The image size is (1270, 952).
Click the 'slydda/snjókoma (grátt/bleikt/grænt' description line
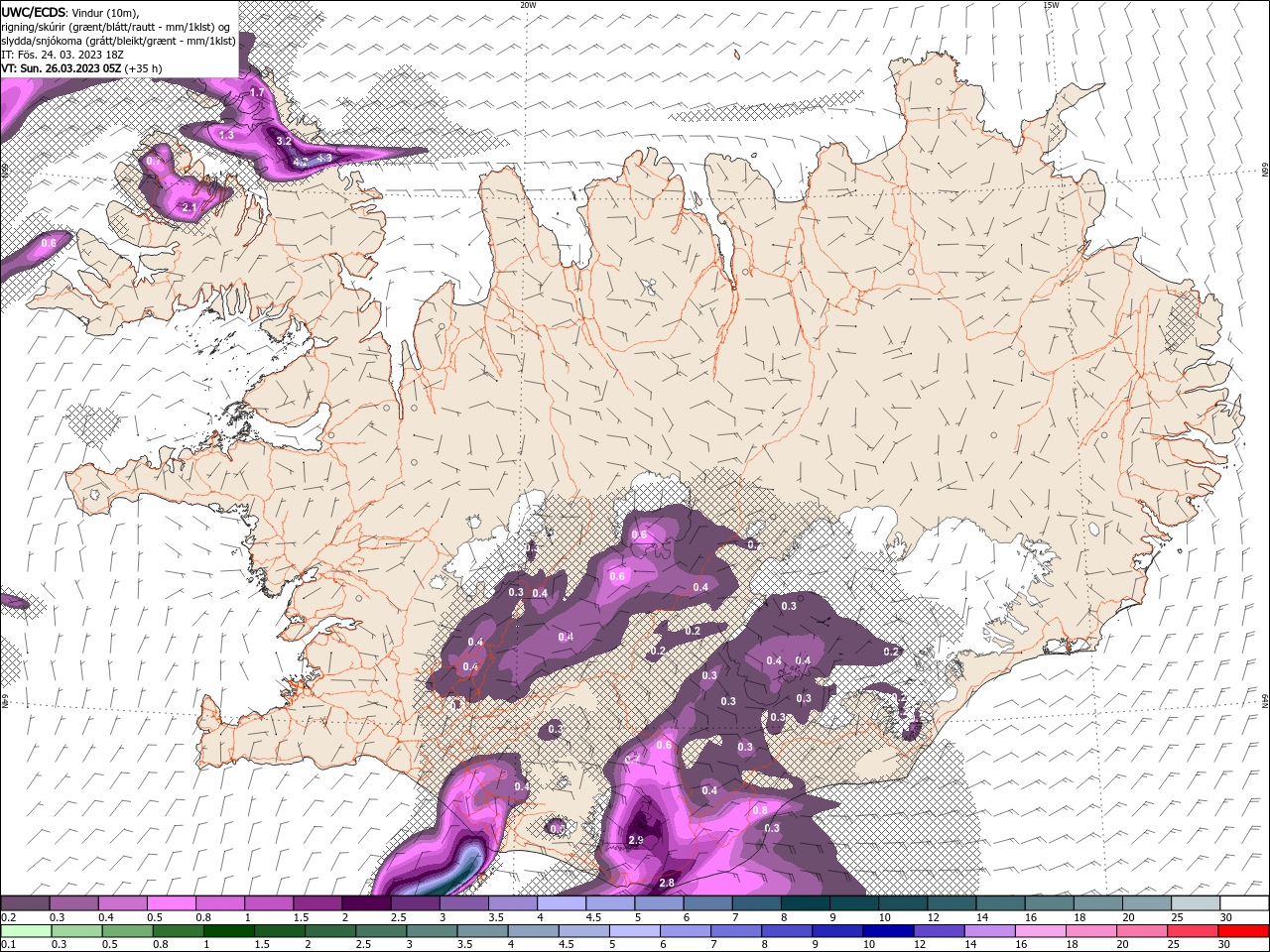coord(119,41)
